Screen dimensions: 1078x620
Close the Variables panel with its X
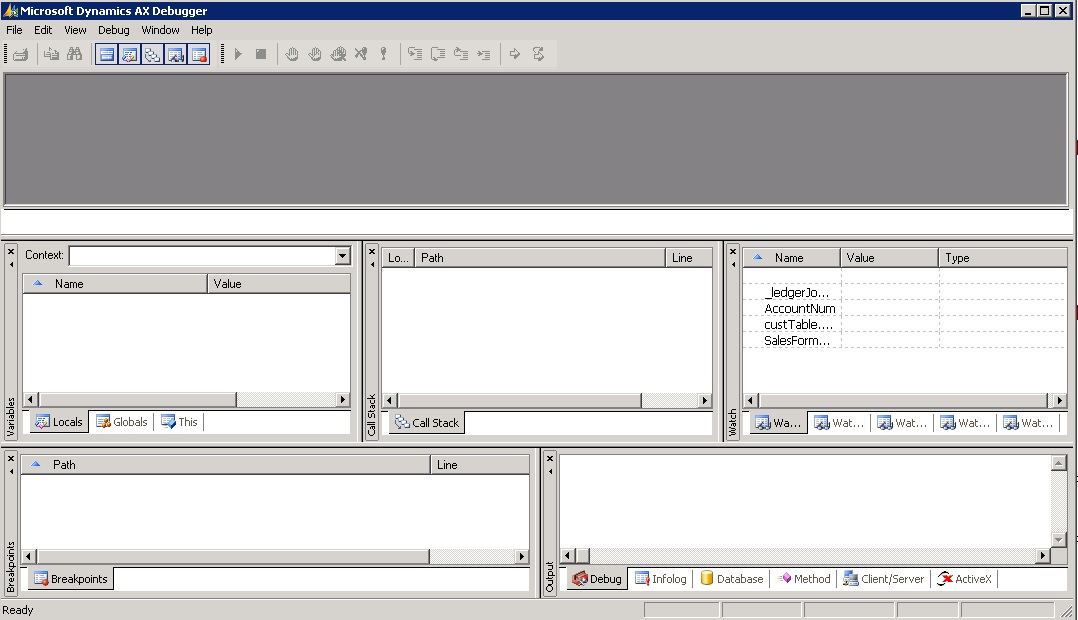pyautogui.click(x=11, y=252)
